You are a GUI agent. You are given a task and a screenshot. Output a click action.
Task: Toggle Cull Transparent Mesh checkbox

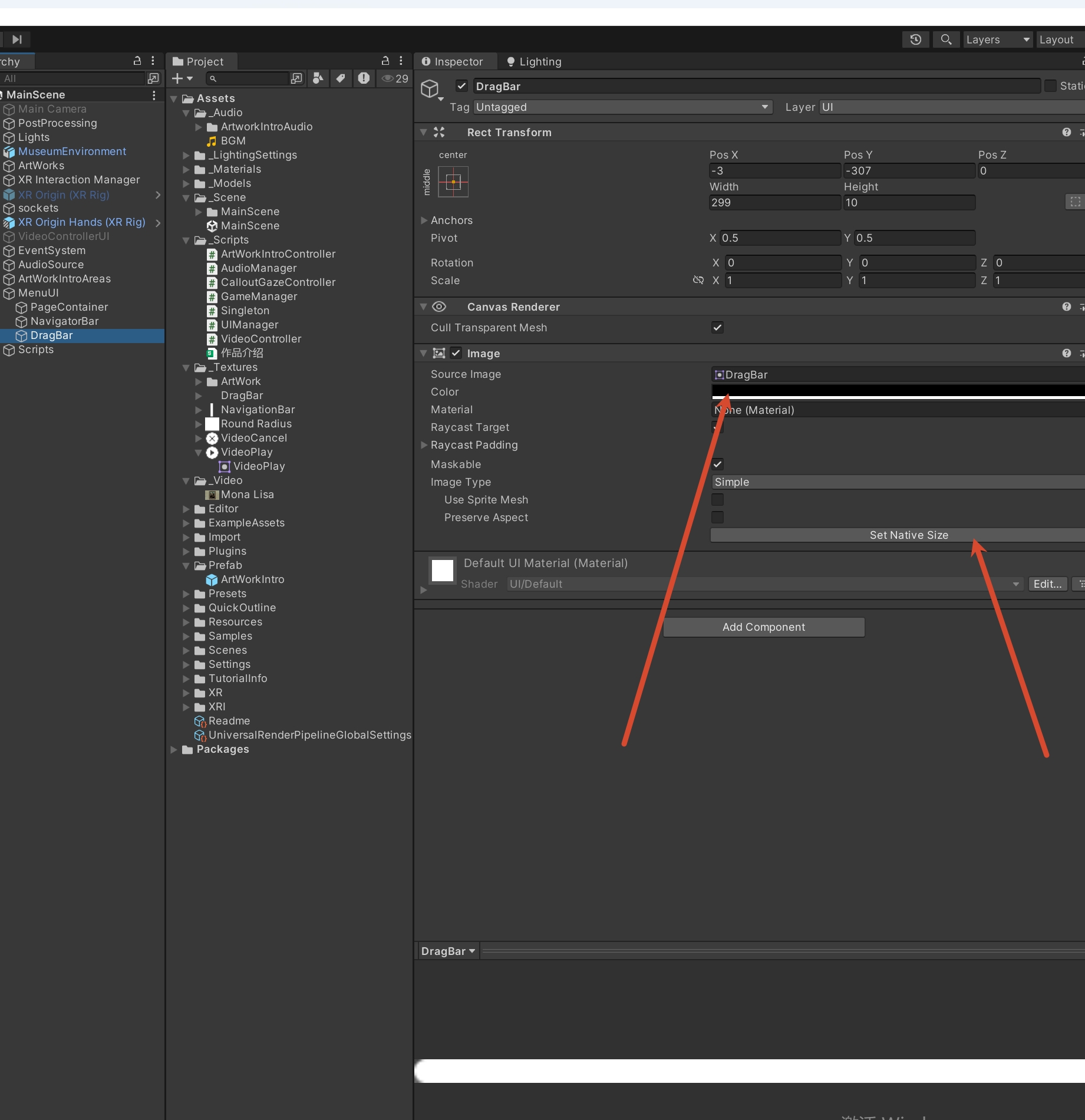click(717, 327)
